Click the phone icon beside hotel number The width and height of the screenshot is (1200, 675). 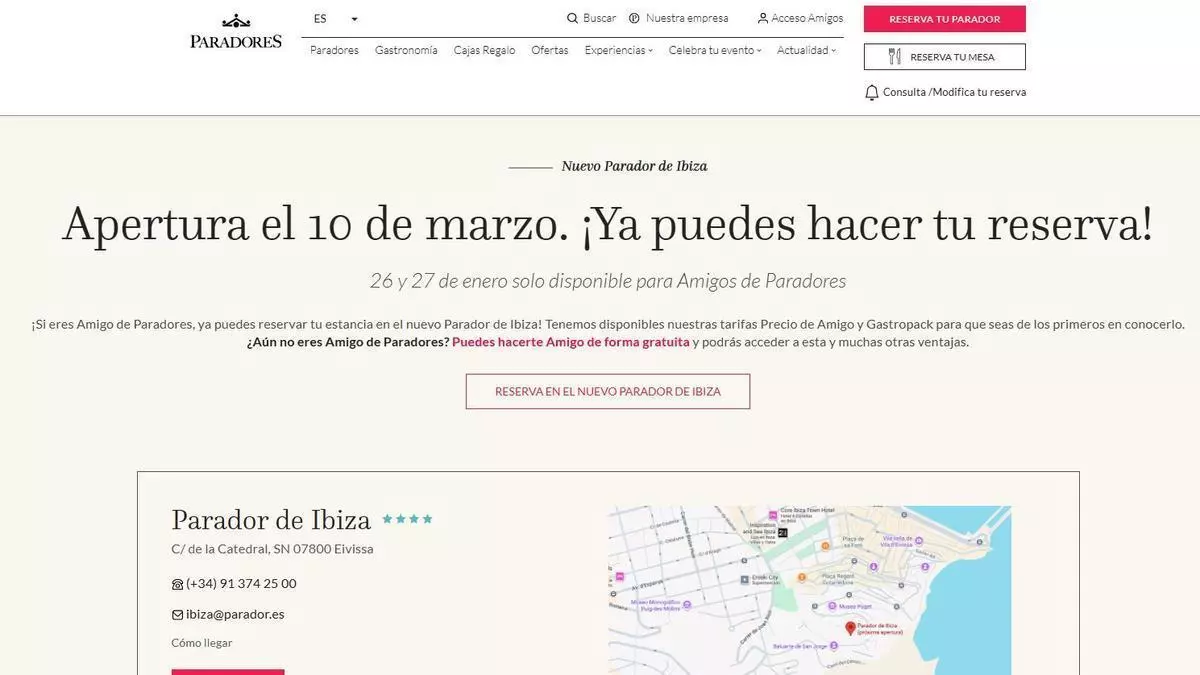pos(177,584)
